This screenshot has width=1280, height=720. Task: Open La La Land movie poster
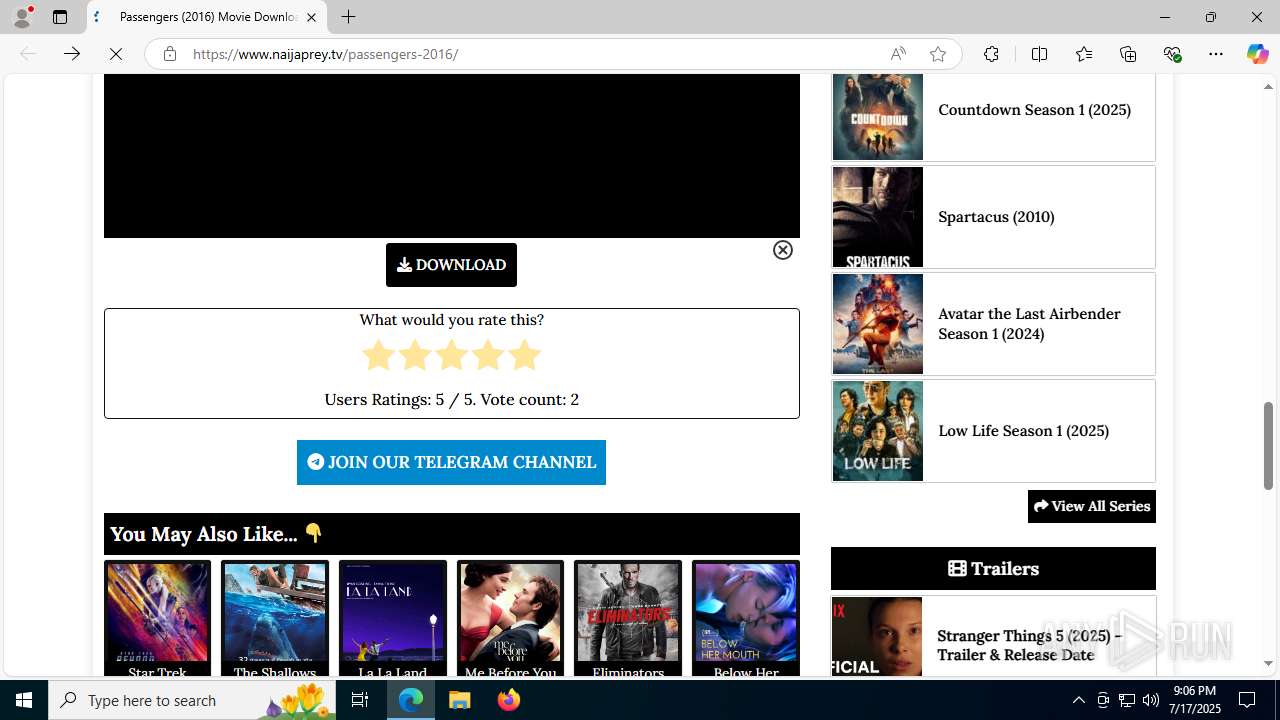point(393,612)
